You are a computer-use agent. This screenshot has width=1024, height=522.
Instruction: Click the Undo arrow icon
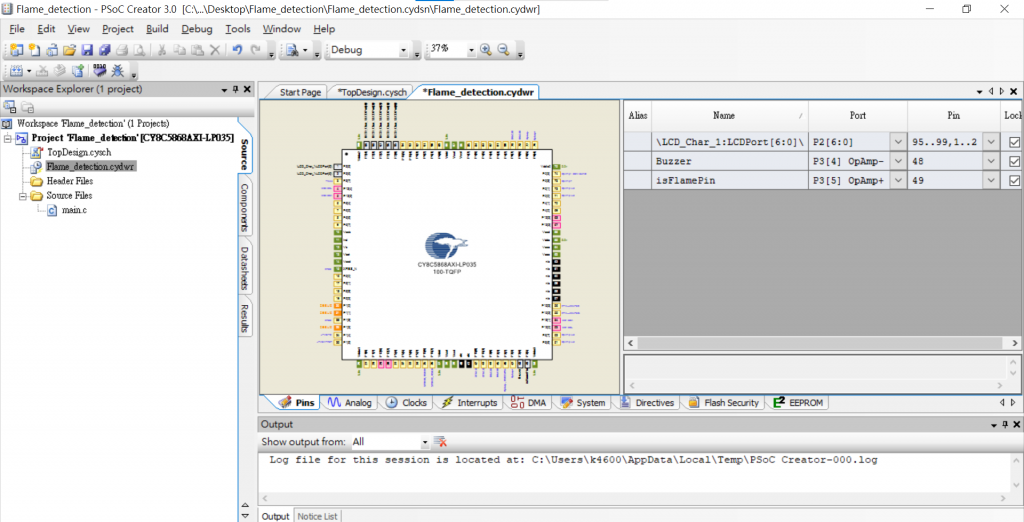point(237,50)
